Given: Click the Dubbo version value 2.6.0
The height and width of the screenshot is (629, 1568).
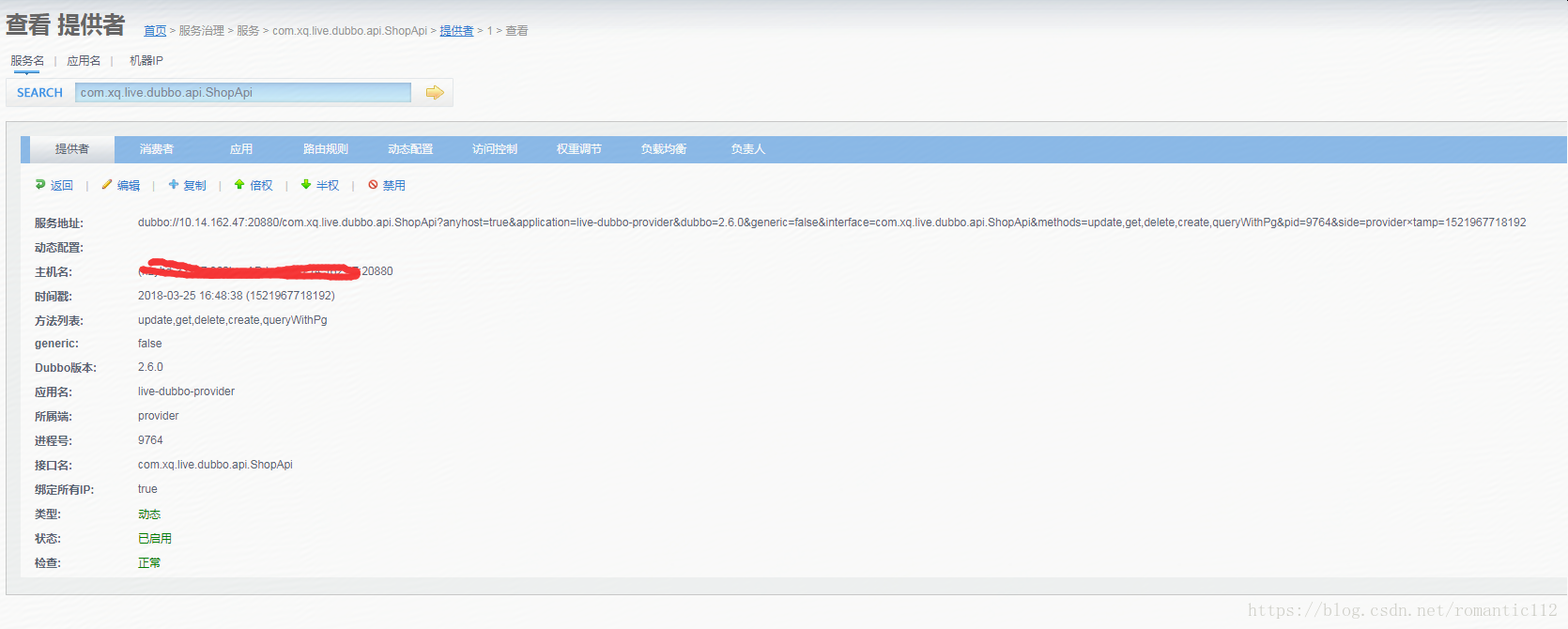Looking at the screenshot, I should click(150, 367).
